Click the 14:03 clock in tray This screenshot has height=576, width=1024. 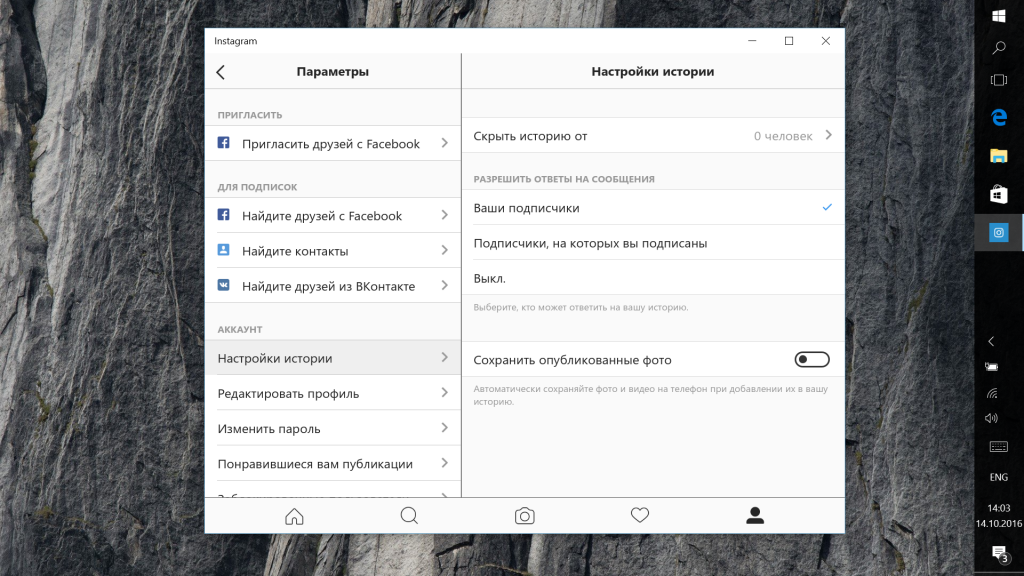coord(999,508)
